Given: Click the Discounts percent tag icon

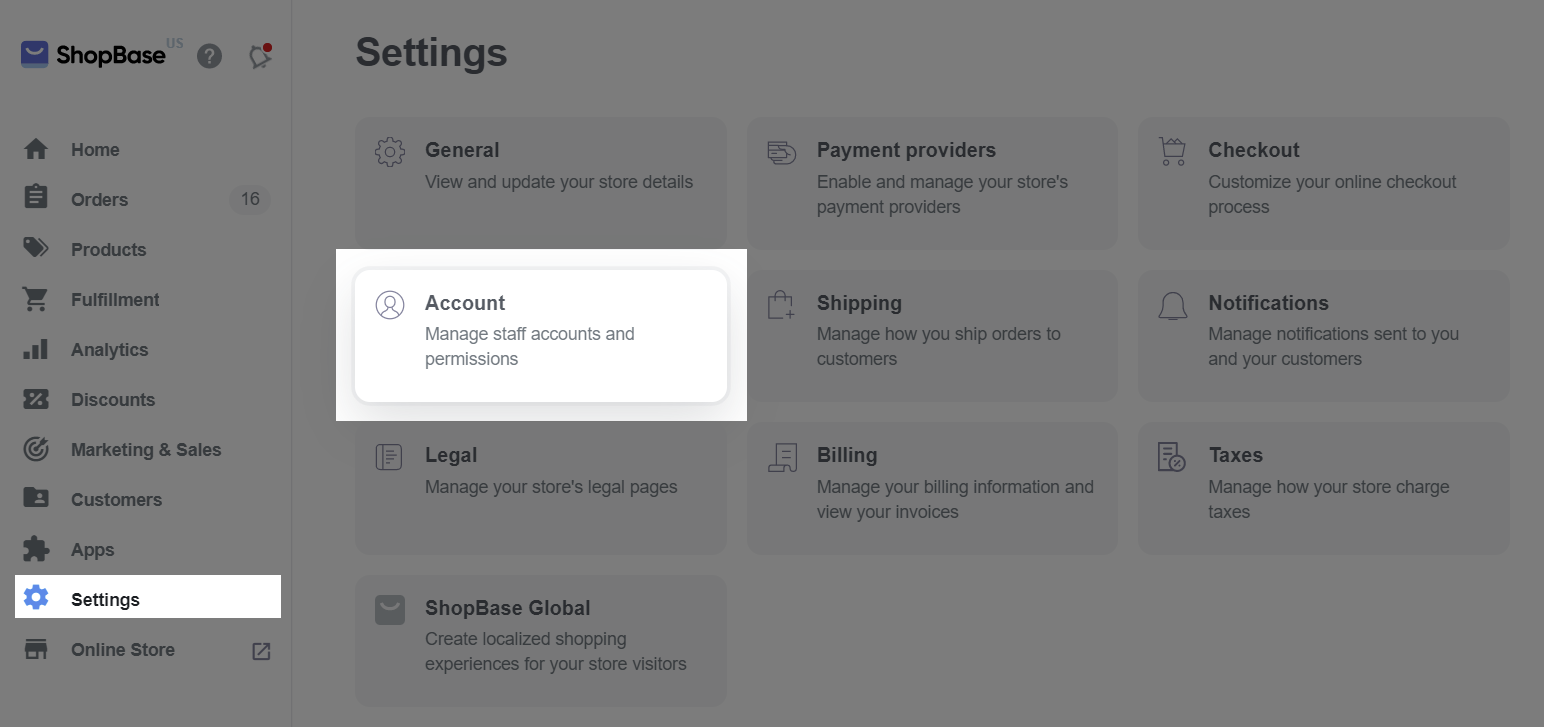Looking at the screenshot, I should (36, 399).
